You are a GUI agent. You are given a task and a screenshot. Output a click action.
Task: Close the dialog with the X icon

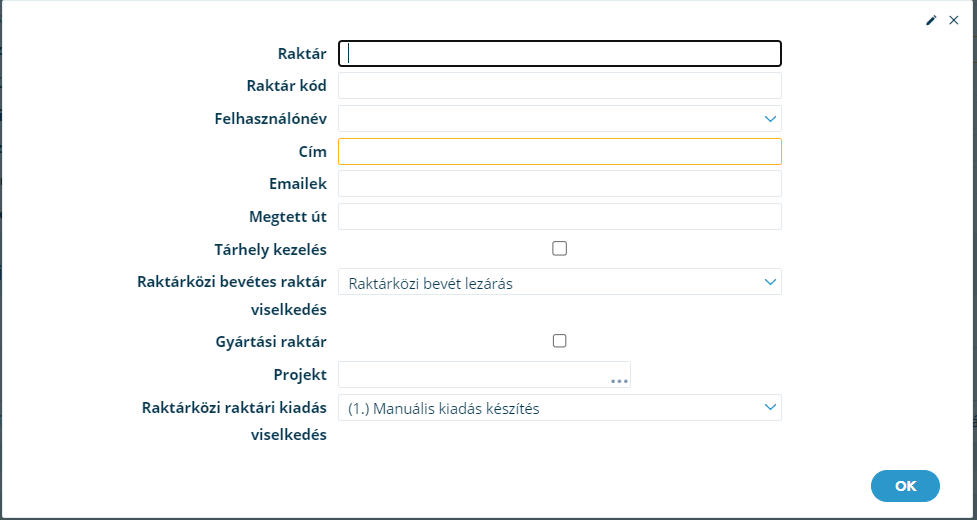click(x=953, y=21)
